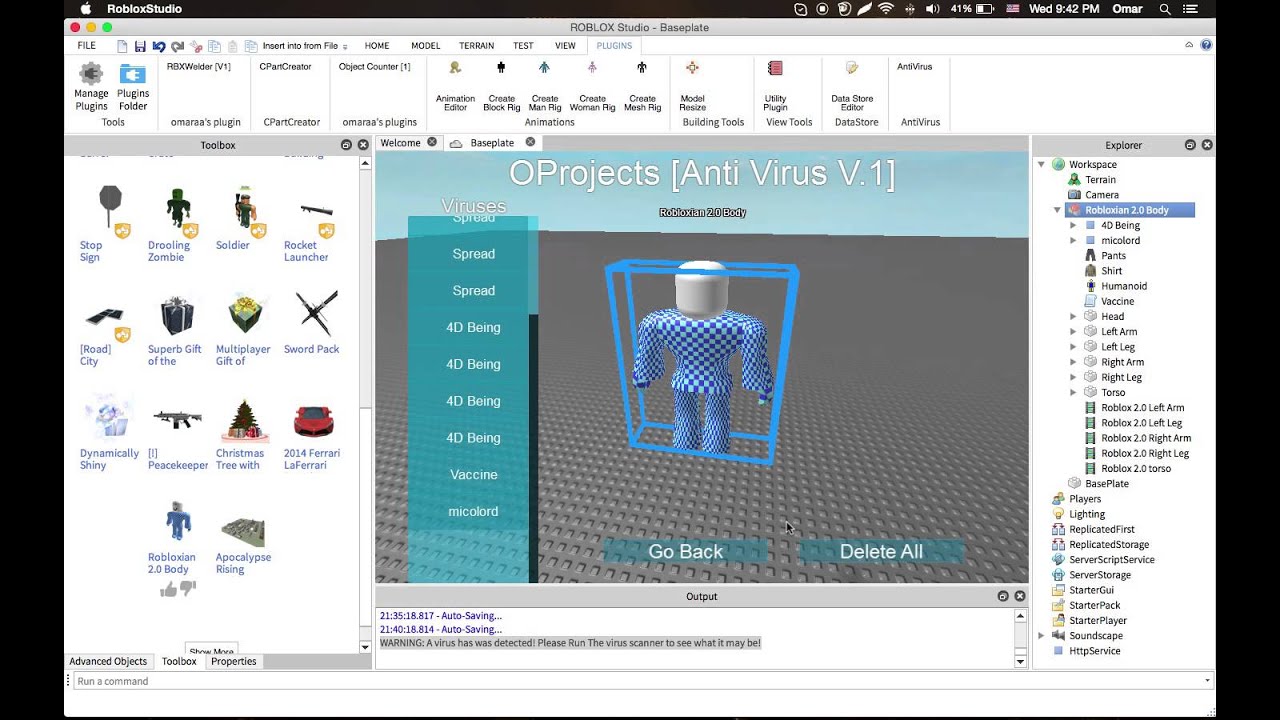Expand the Left Arm part in Explorer

1073,332
